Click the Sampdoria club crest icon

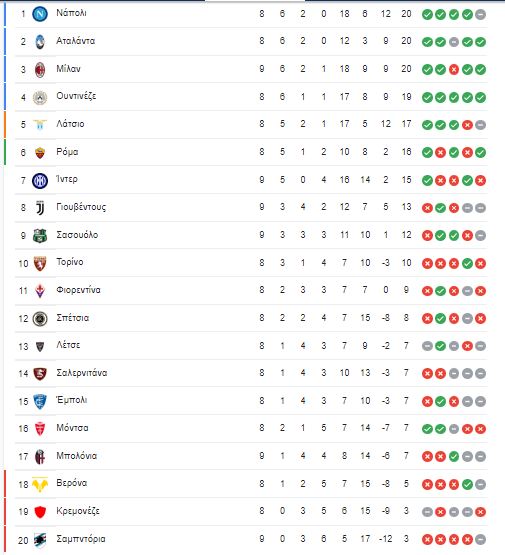[40, 539]
